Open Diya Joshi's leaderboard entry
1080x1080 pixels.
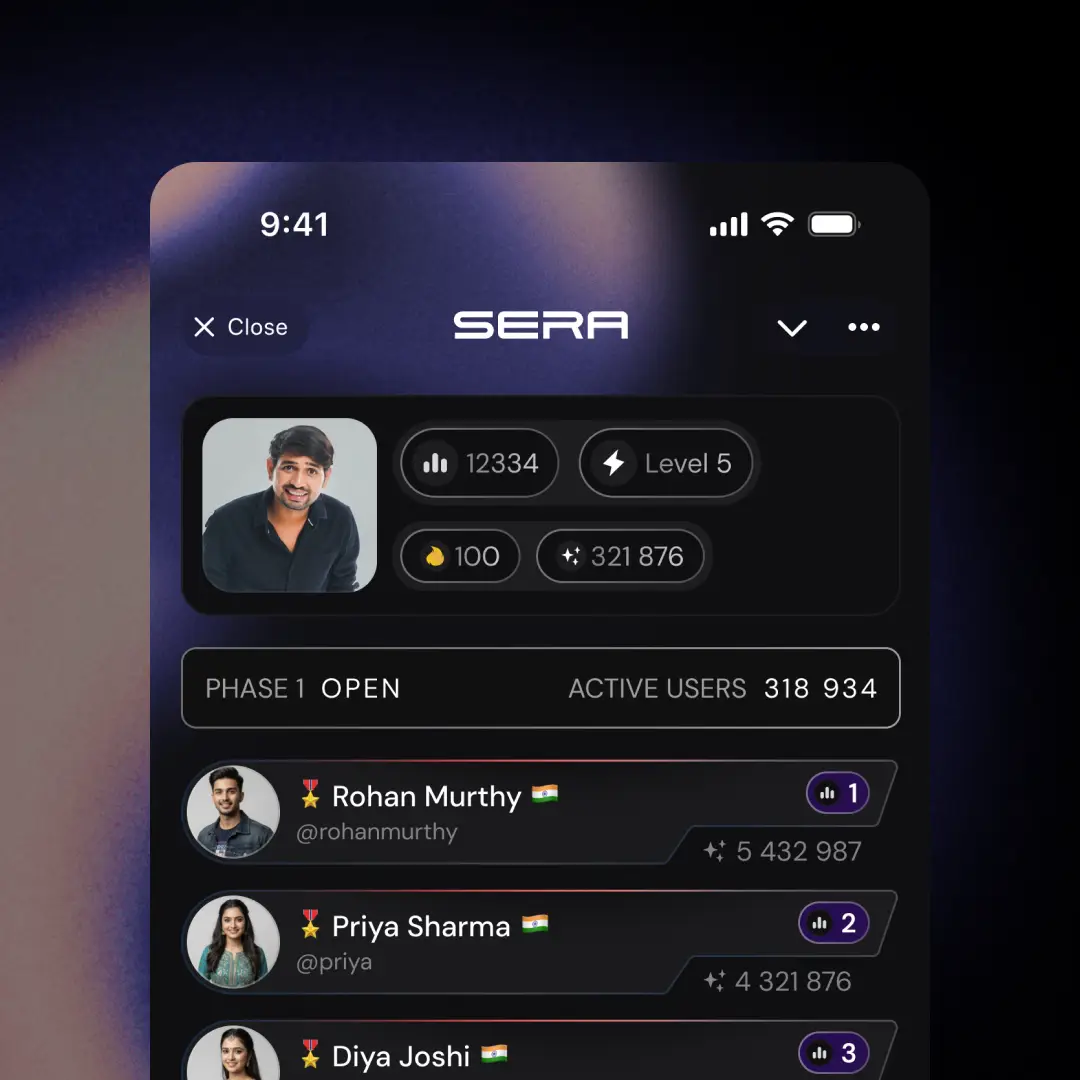click(541, 1050)
